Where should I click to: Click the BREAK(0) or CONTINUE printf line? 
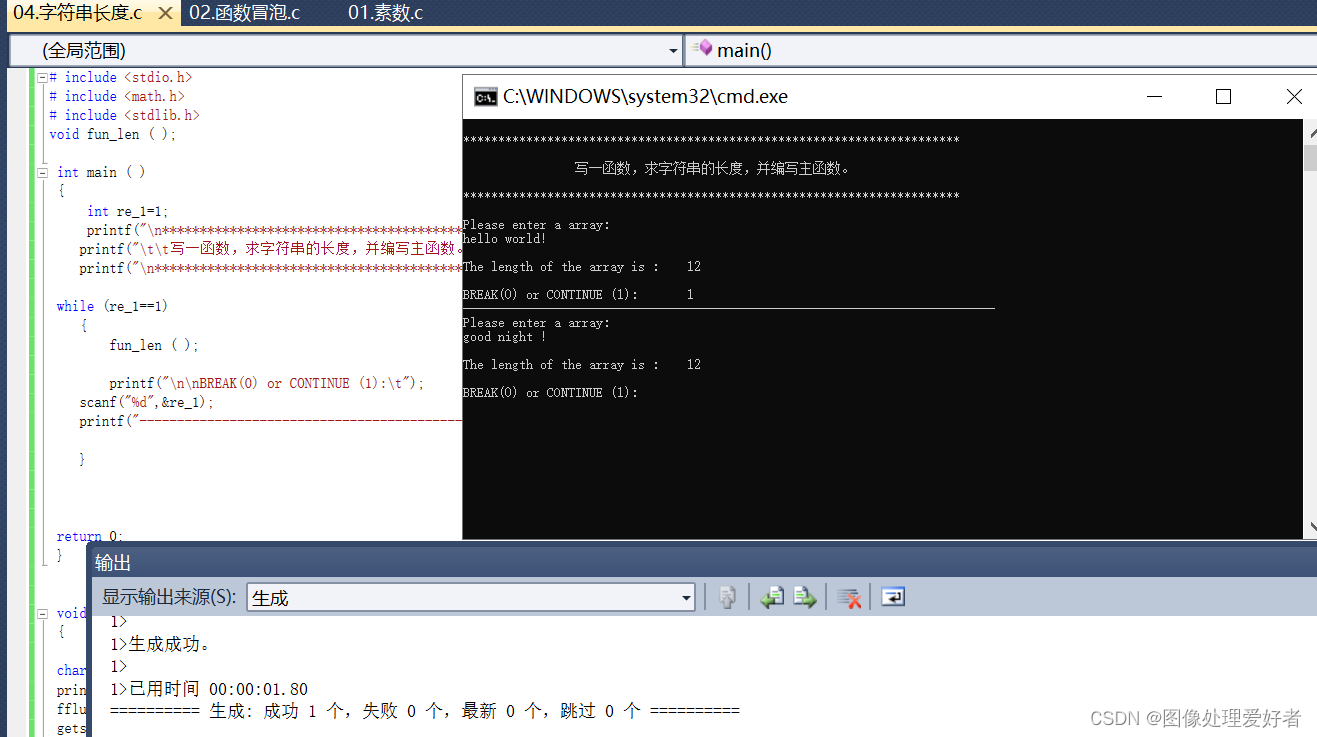point(267,383)
